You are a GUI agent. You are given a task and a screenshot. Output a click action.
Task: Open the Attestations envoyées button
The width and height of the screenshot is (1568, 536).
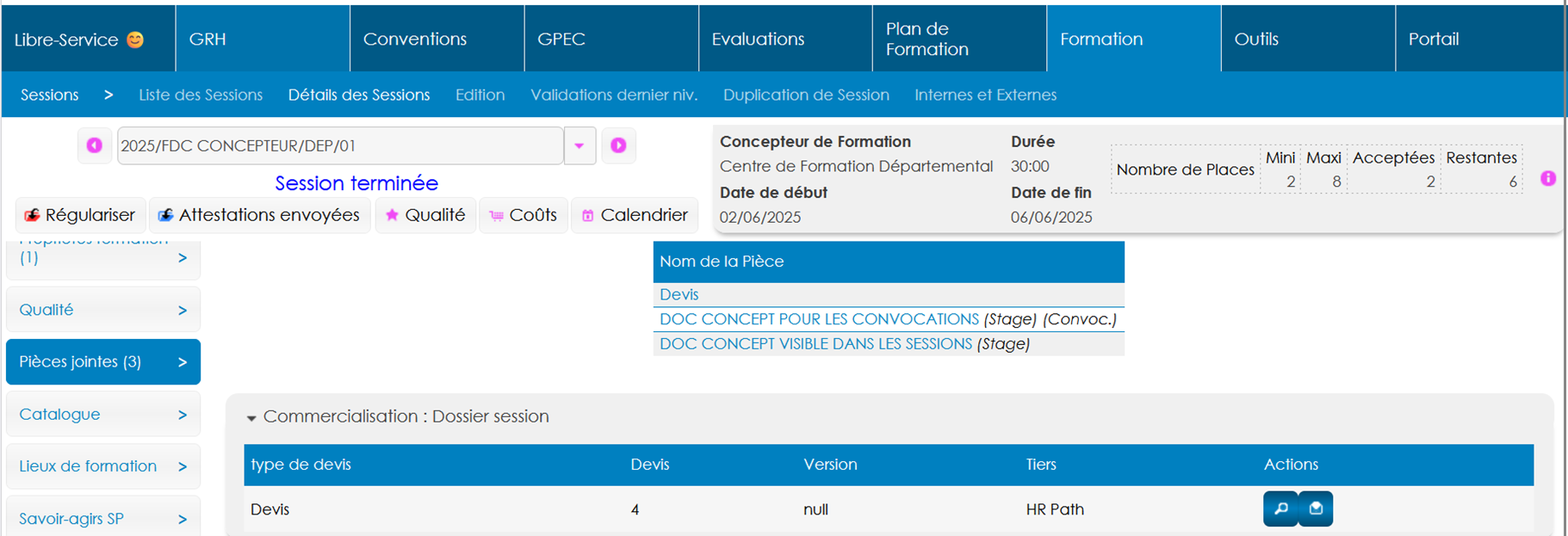[x=259, y=215]
